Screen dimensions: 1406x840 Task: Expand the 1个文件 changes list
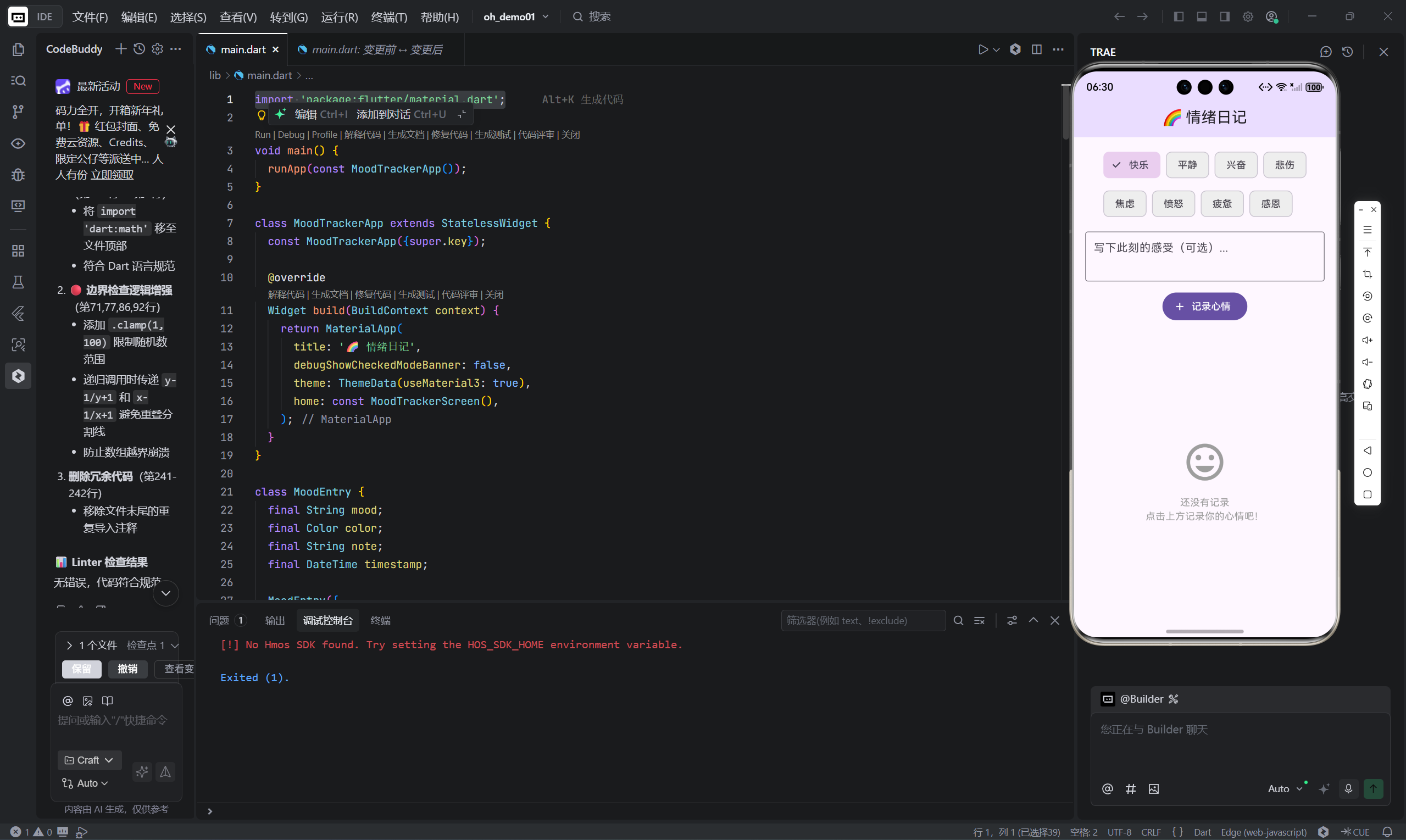(70, 646)
